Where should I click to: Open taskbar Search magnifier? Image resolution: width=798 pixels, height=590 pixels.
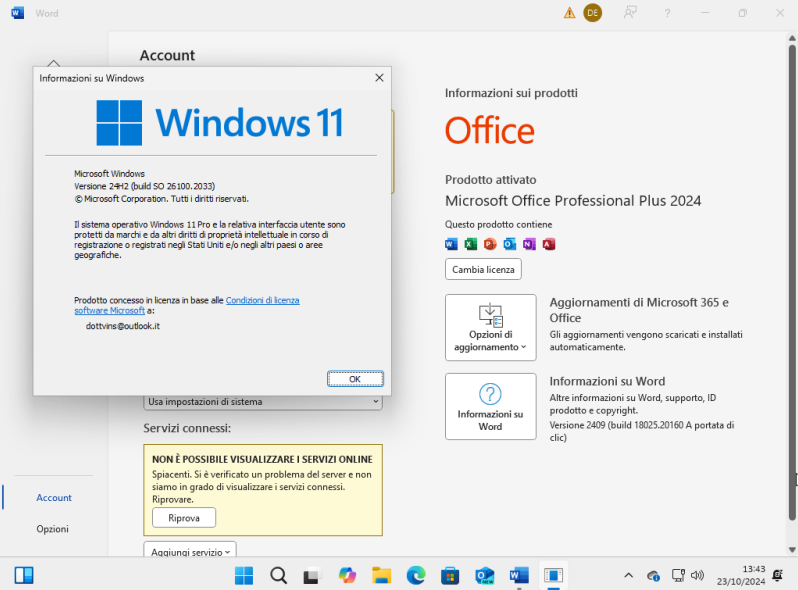pos(278,575)
